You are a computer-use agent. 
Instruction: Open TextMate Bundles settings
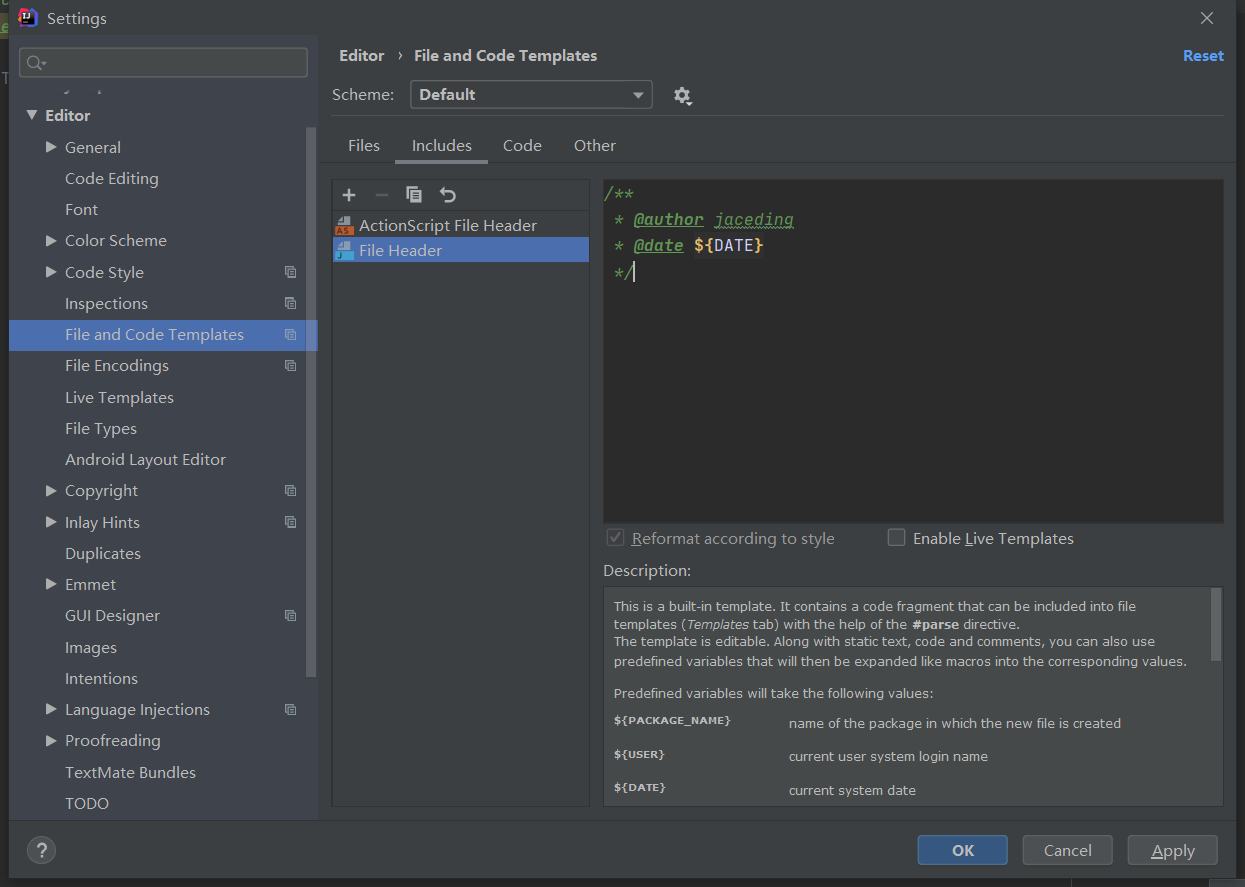coord(131,773)
